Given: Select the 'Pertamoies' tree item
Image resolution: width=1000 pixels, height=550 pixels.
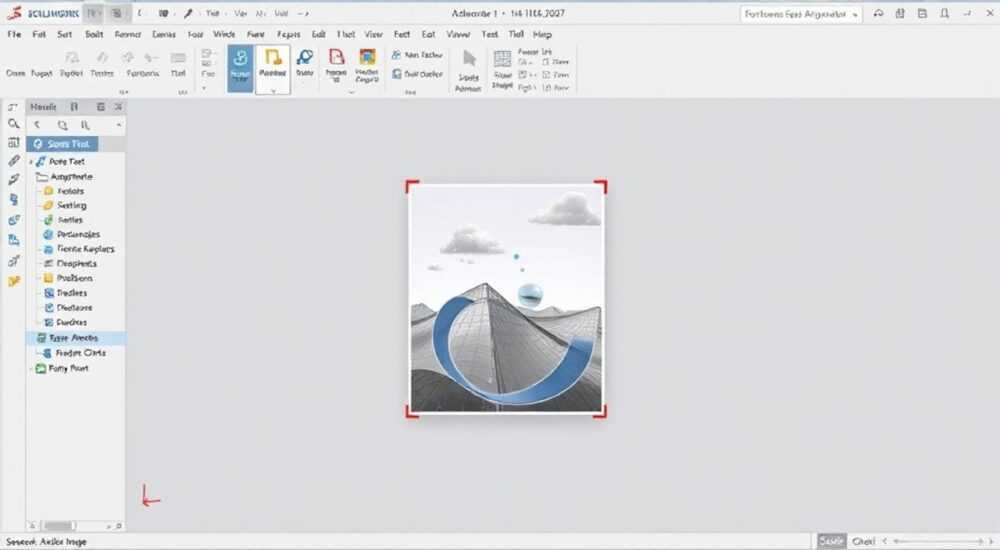Looking at the screenshot, I should point(71,234).
